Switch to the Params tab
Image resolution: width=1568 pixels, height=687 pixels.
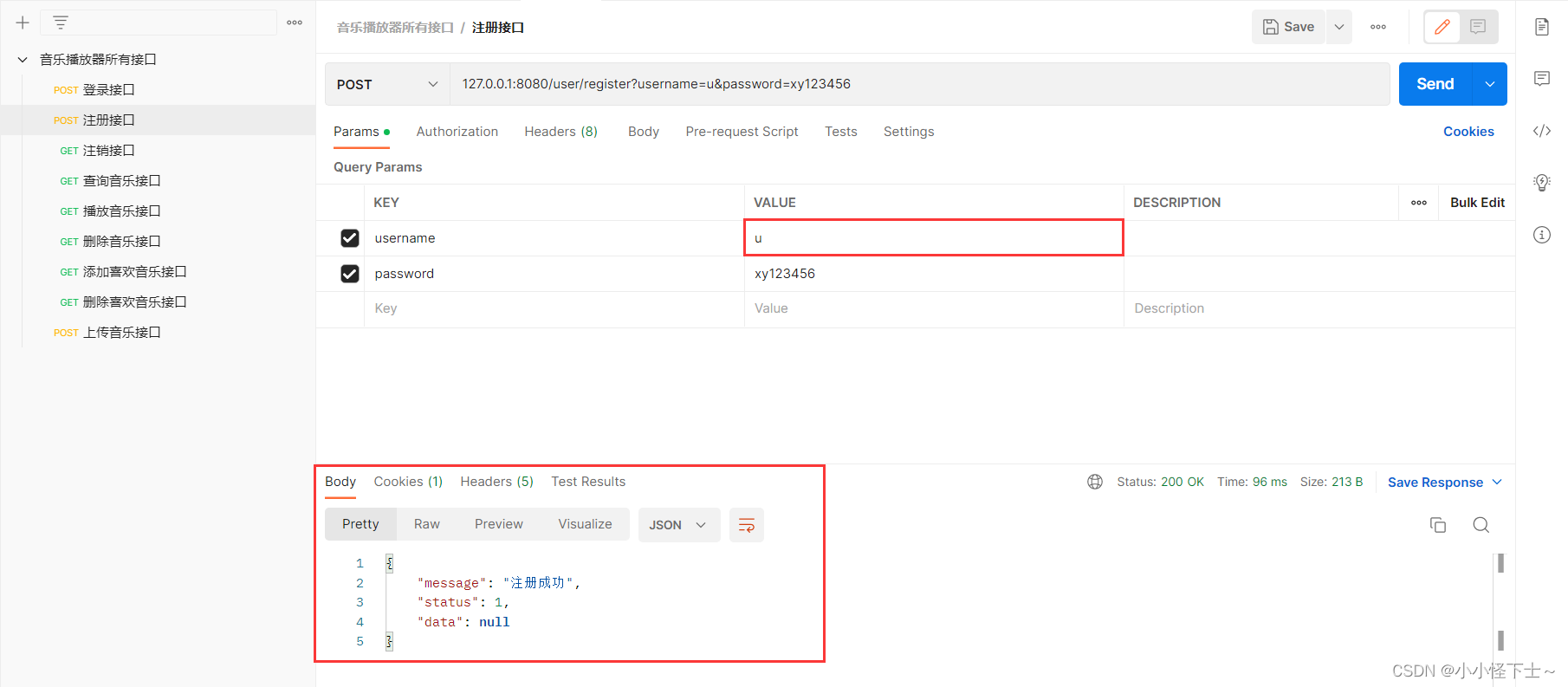pos(361,132)
